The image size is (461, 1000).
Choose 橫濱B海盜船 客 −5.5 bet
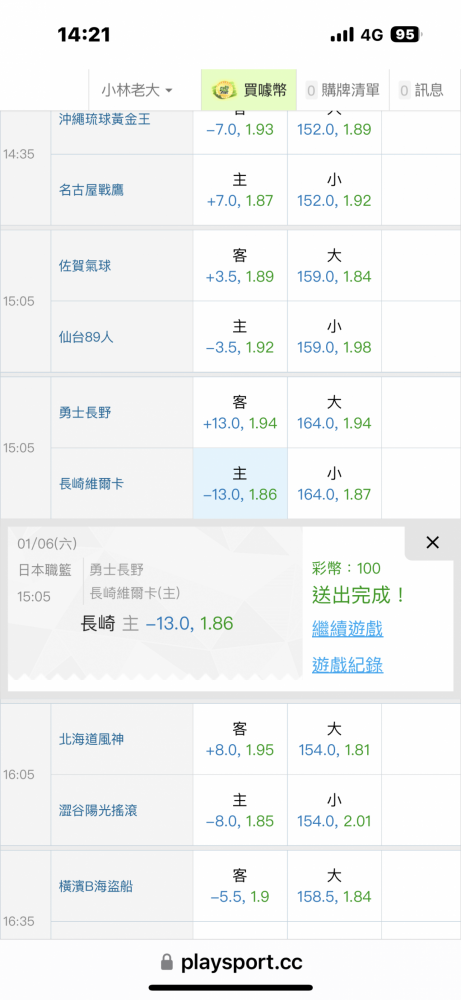pos(240,886)
